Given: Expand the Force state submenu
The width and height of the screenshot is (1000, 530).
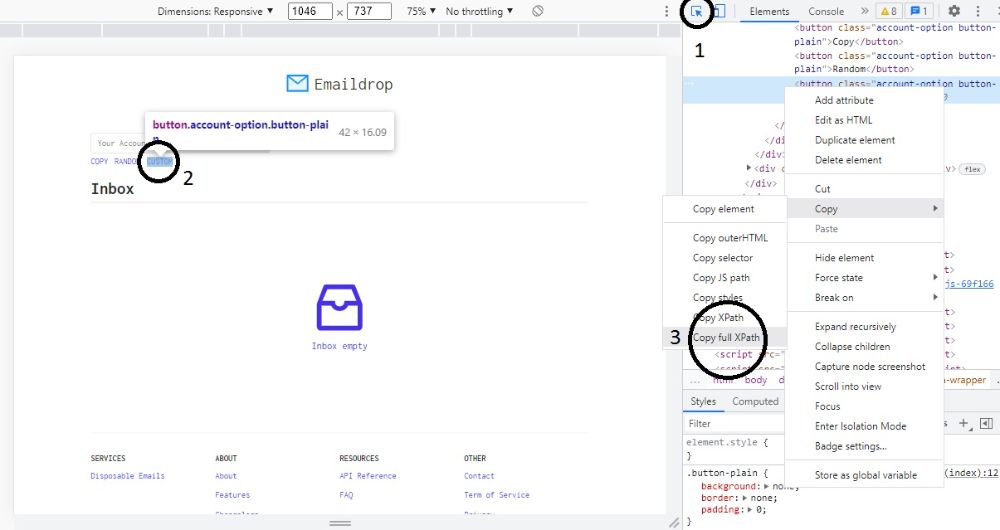Looking at the screenshot, I should click(x=864, y=277).
